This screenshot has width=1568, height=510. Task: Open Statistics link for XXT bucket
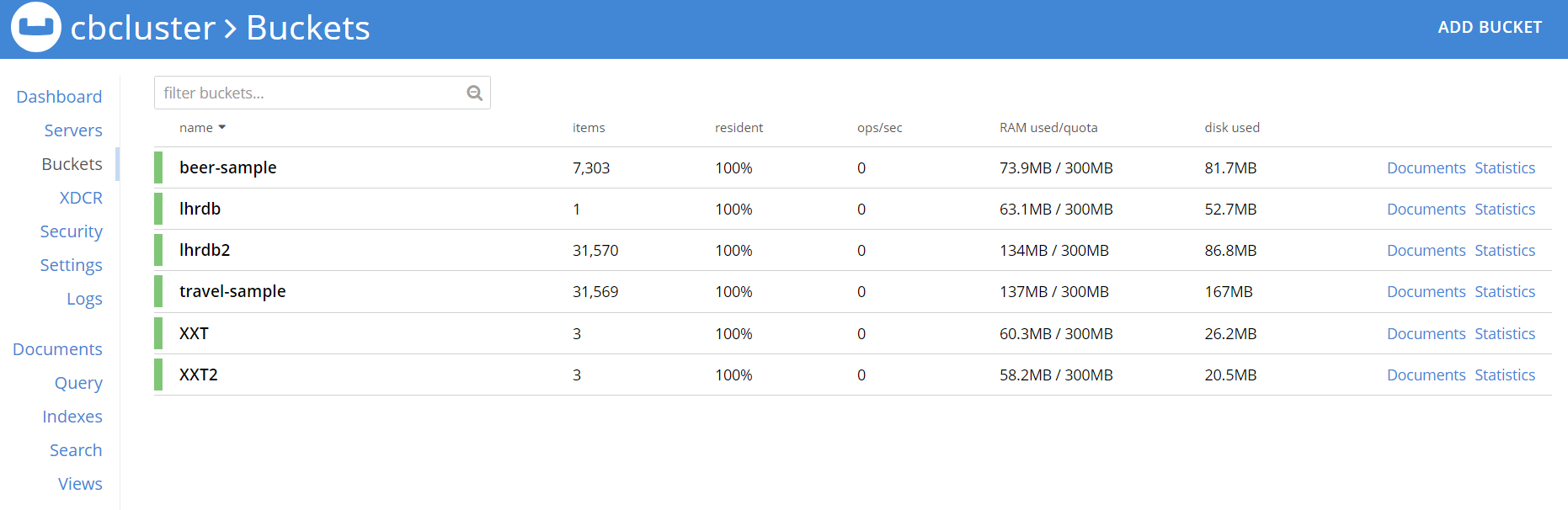pos(1505,333)
